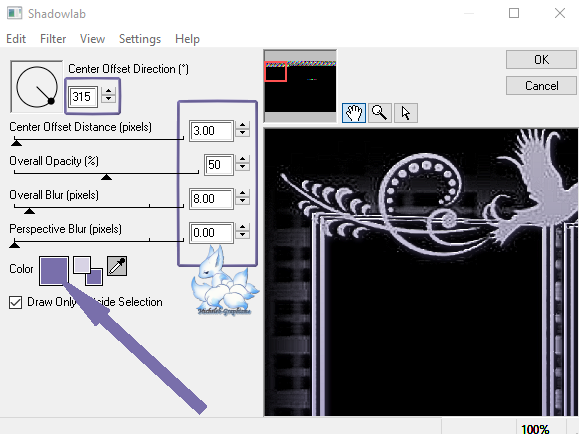Toggle Draw Only Outside Selection checkbox
Viewport: 579px width, 434px height.
tap(16, 302)
